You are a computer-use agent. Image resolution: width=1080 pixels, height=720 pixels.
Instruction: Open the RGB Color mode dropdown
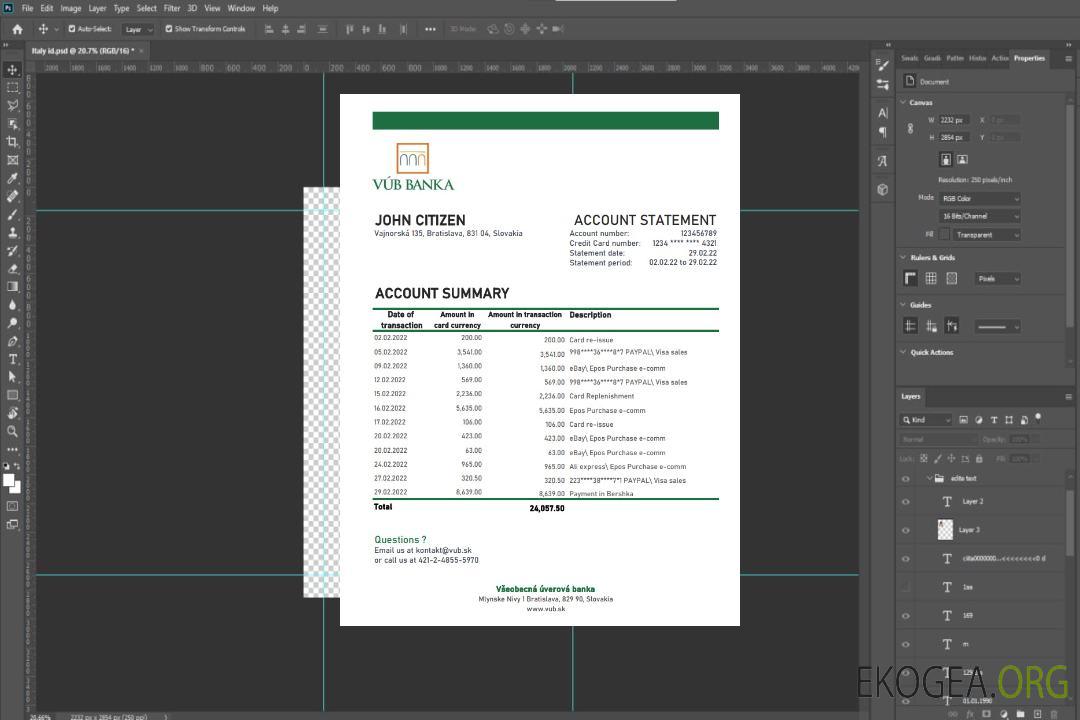pyautogui.click(x=980, y=198)
